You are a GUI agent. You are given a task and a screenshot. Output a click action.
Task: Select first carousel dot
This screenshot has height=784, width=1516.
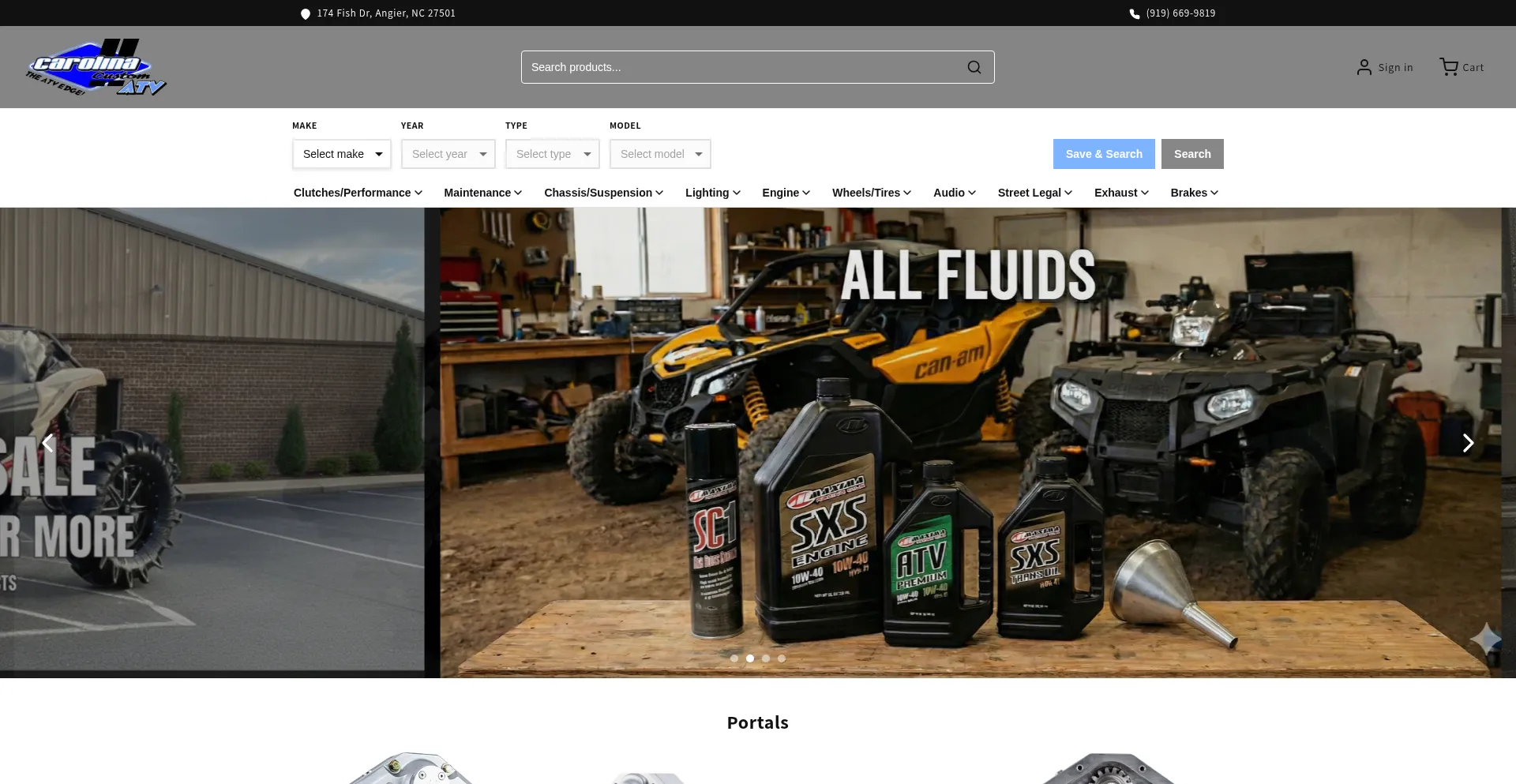tap(734, 658)
